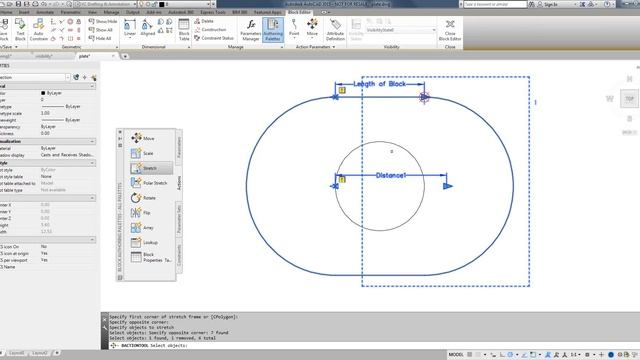The width and height of the screenshot is (640, 360).
Task: Switch to the Annotate ribbon tab
Action: 45,12
